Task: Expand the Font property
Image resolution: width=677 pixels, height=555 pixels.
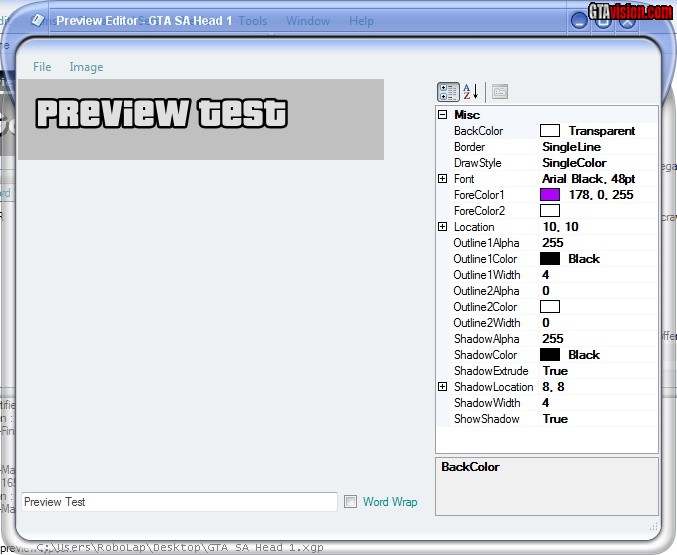Action: click(x=442, y=179)
